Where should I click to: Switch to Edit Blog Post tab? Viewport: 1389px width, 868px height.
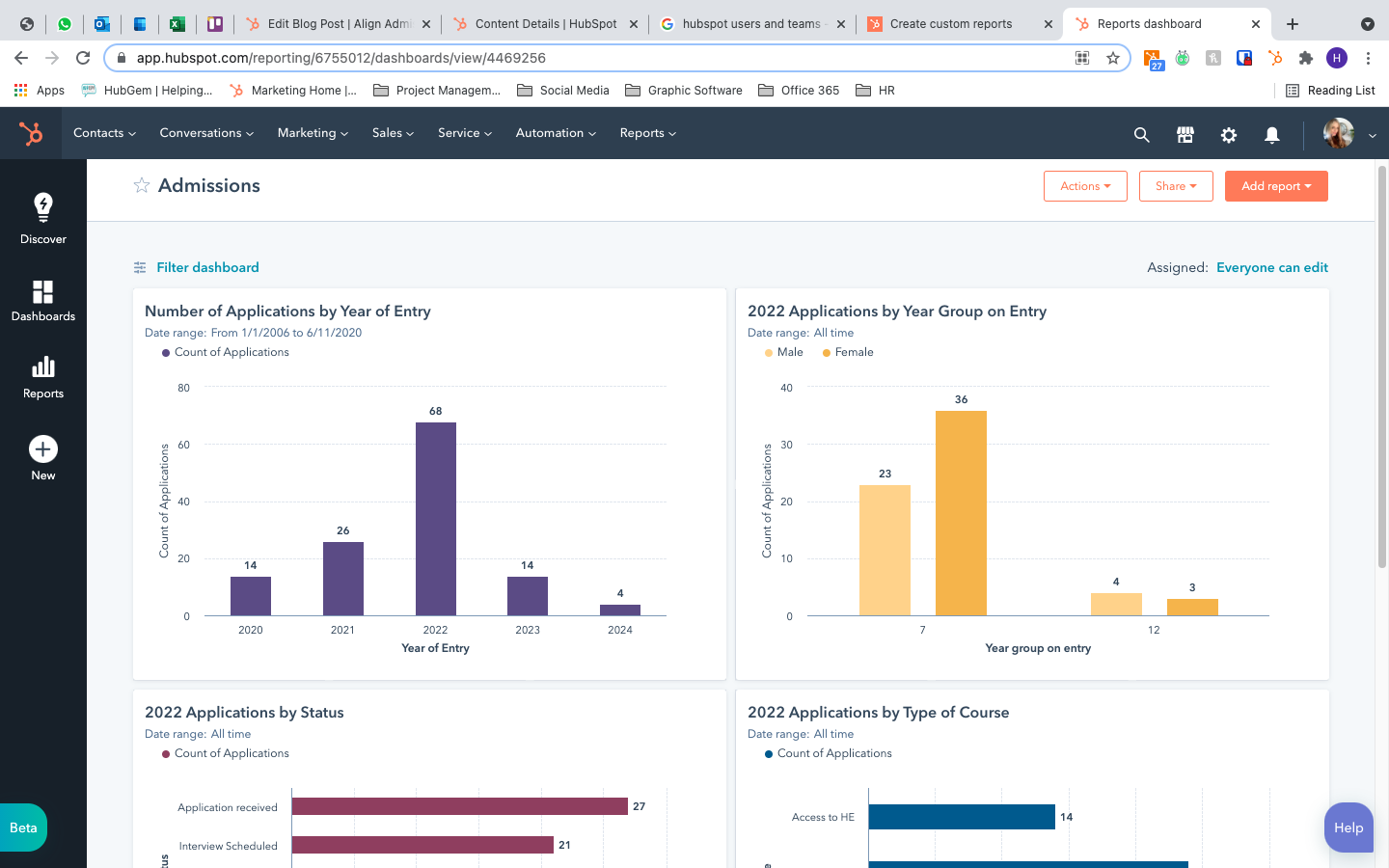pos(338,24)
